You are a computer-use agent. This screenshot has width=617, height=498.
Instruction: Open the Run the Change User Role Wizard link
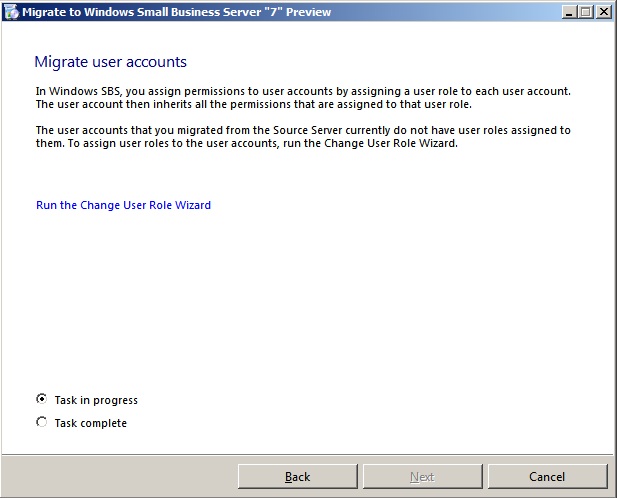coord(123,206)
